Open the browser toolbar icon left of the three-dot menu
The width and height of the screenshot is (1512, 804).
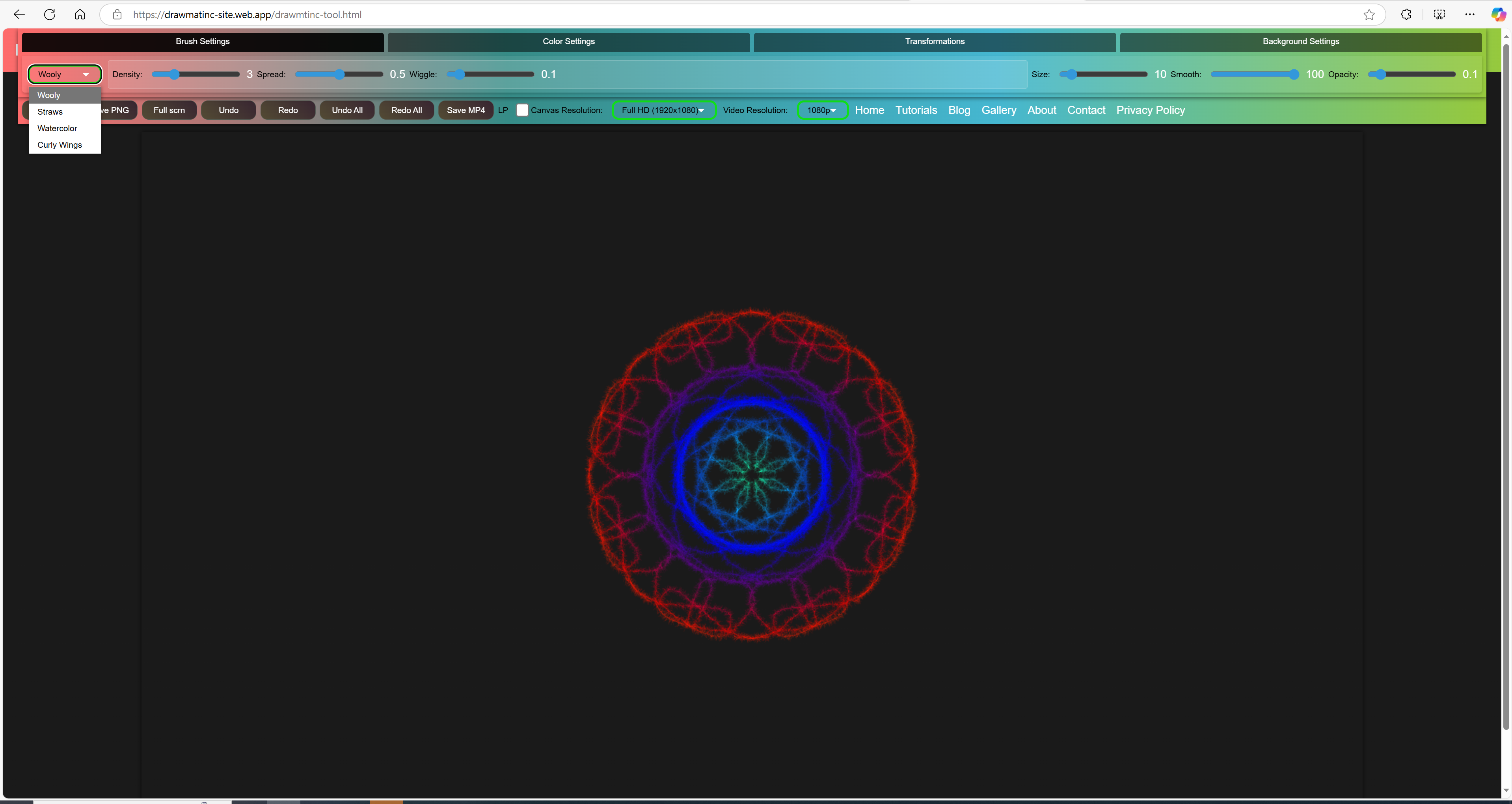point(1439,15)
